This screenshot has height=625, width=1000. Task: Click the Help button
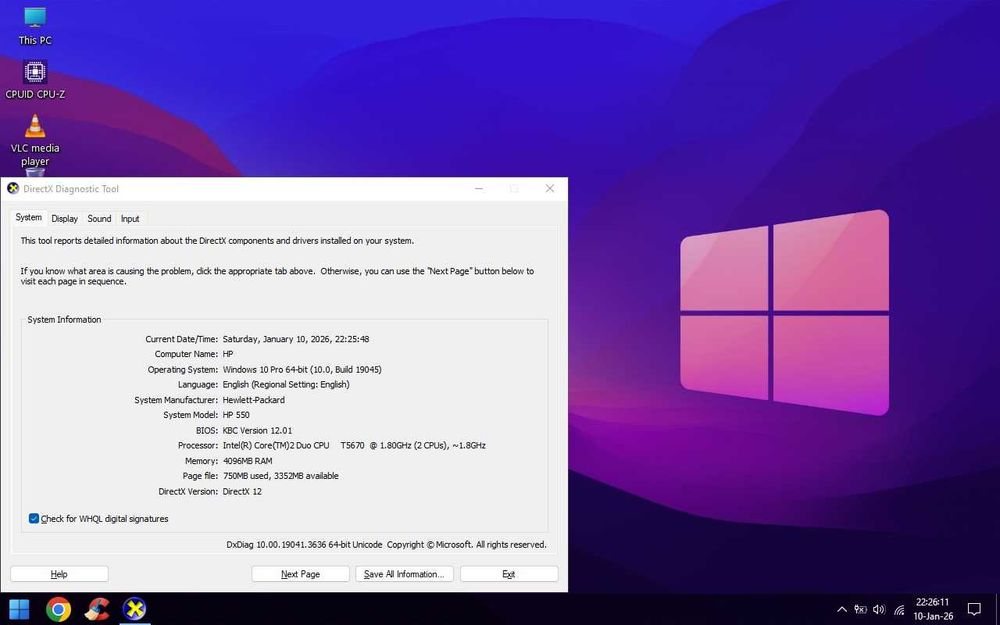59,574
